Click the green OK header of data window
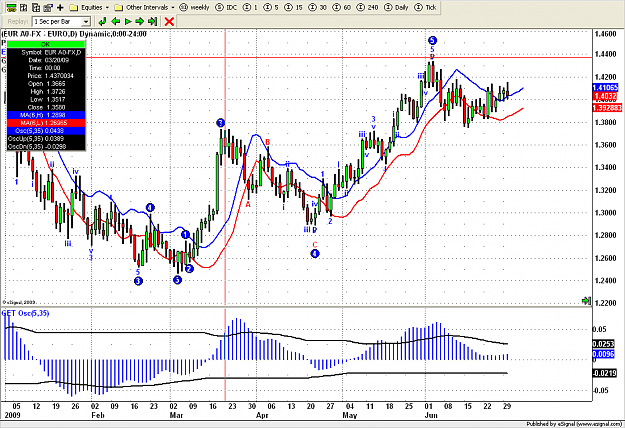This screenshot has height=428, width=625. tap(46, 44)
